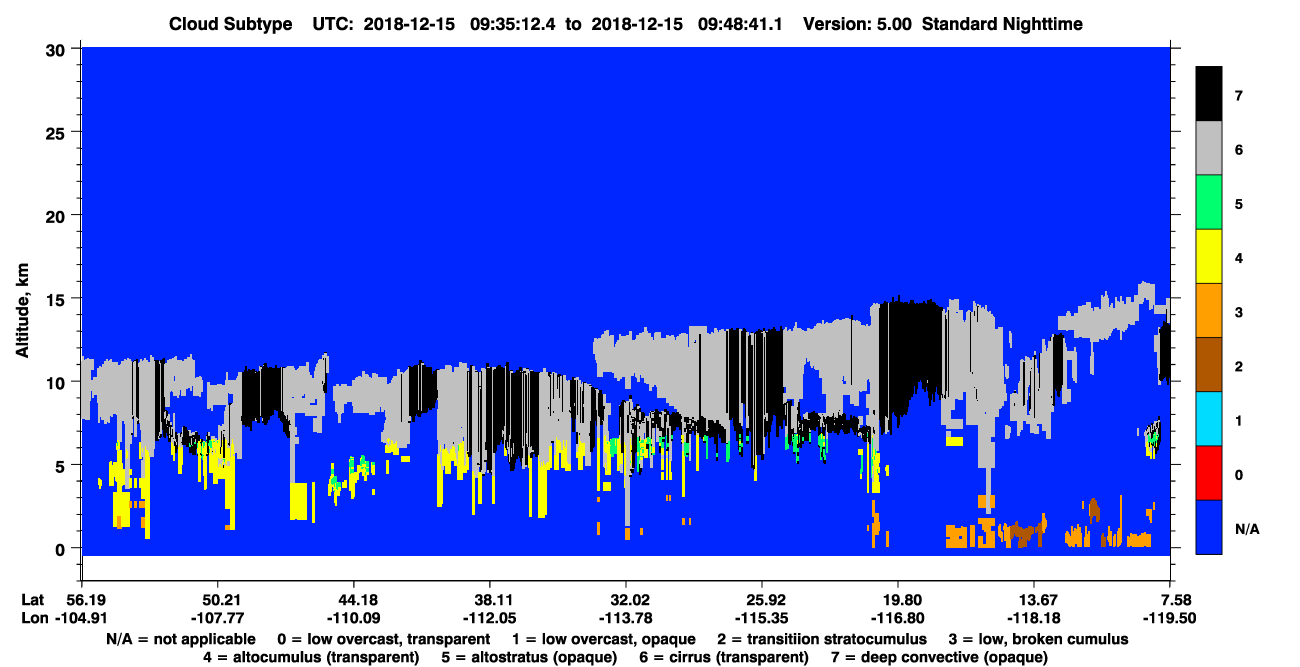Click latitude value 50.21

[x=217, y=600]
